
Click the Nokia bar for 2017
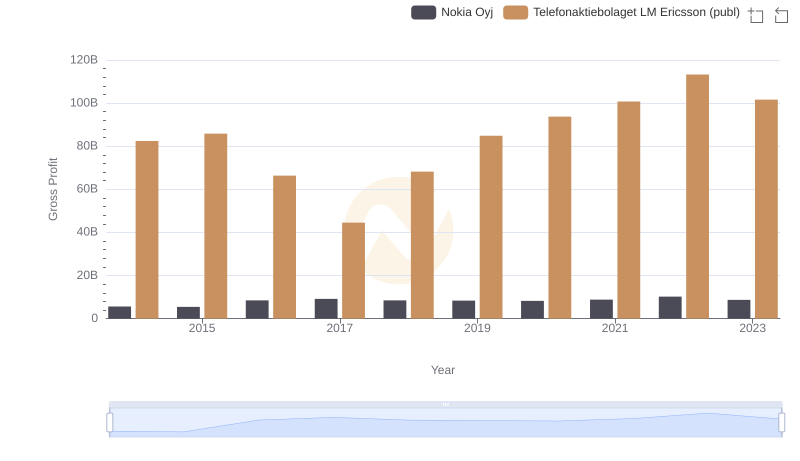(326, 309)
